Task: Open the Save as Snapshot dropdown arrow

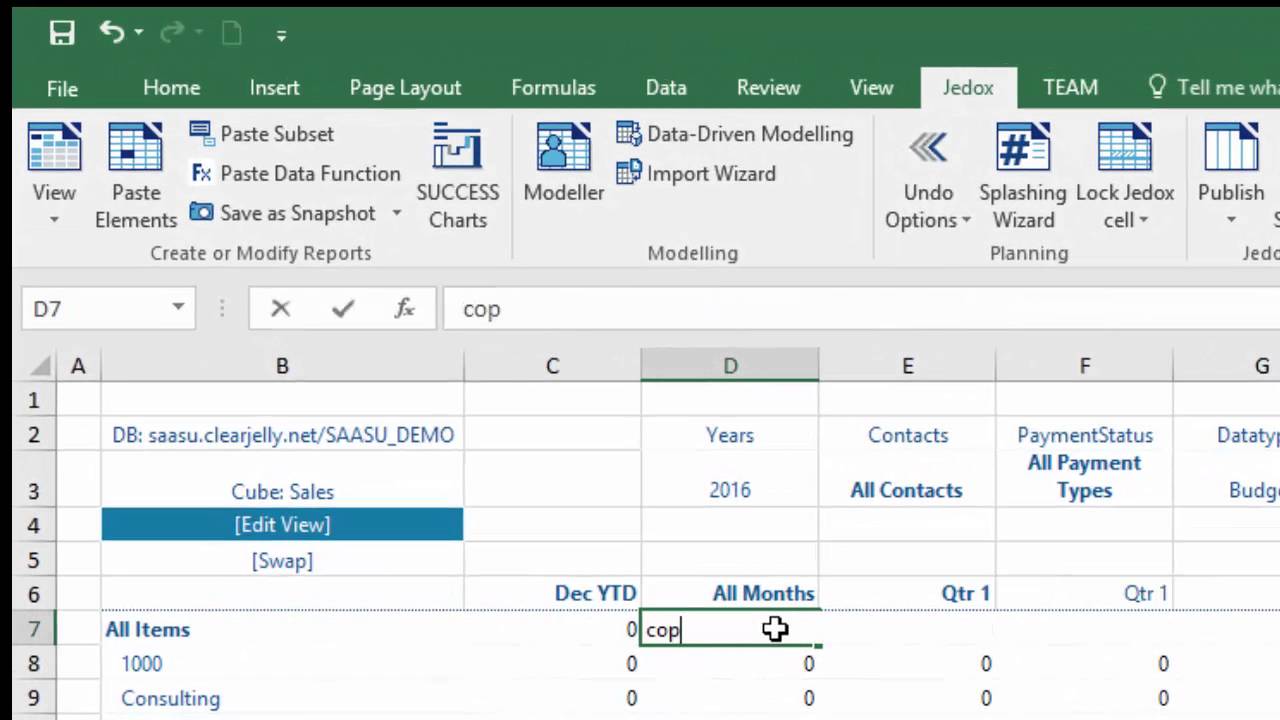Action: [x=397, y=213]
